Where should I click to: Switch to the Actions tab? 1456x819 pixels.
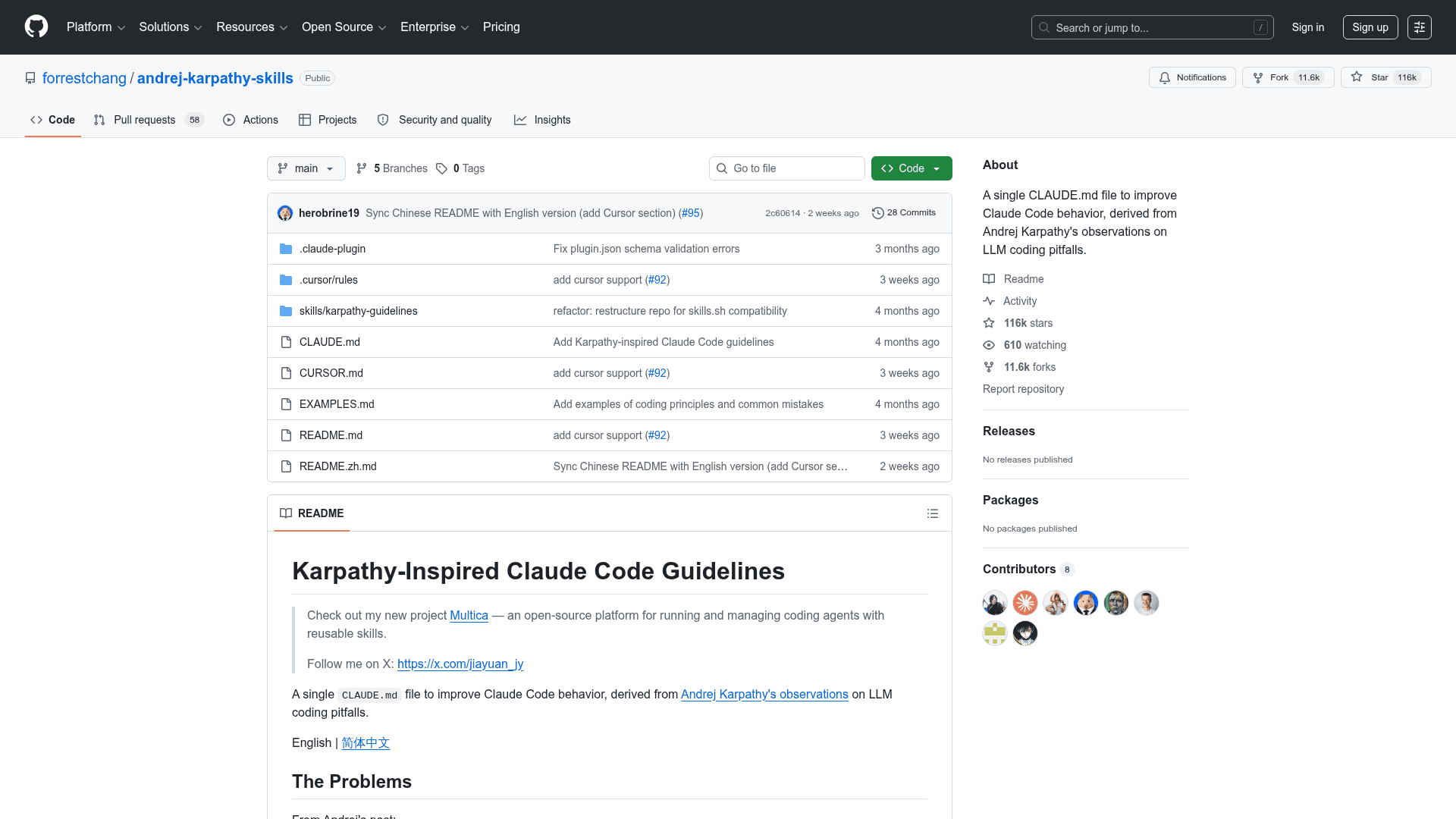[251, 120]
